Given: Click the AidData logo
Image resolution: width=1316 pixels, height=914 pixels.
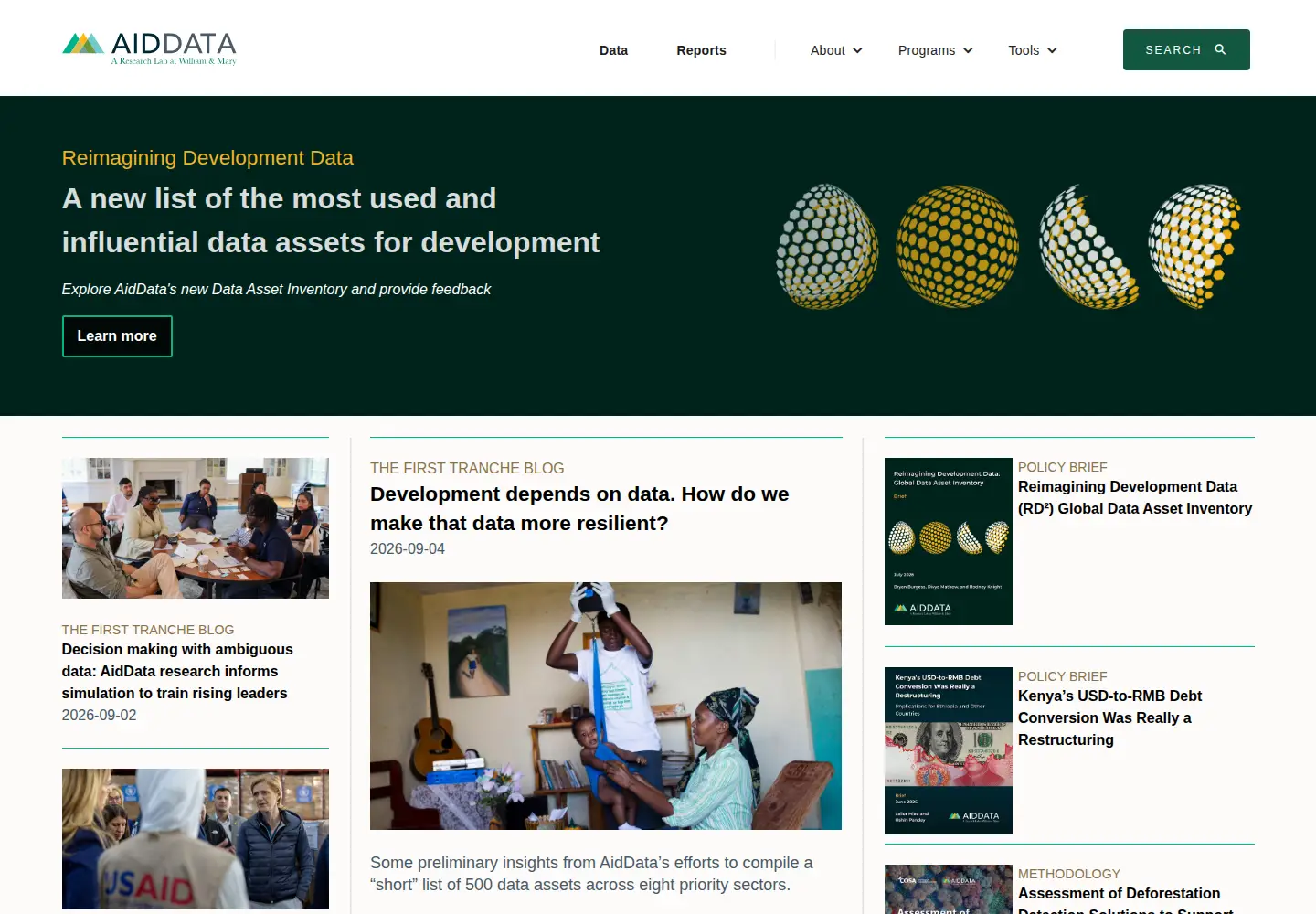Looking at the screenshot, I should click(x=149, y=48).
